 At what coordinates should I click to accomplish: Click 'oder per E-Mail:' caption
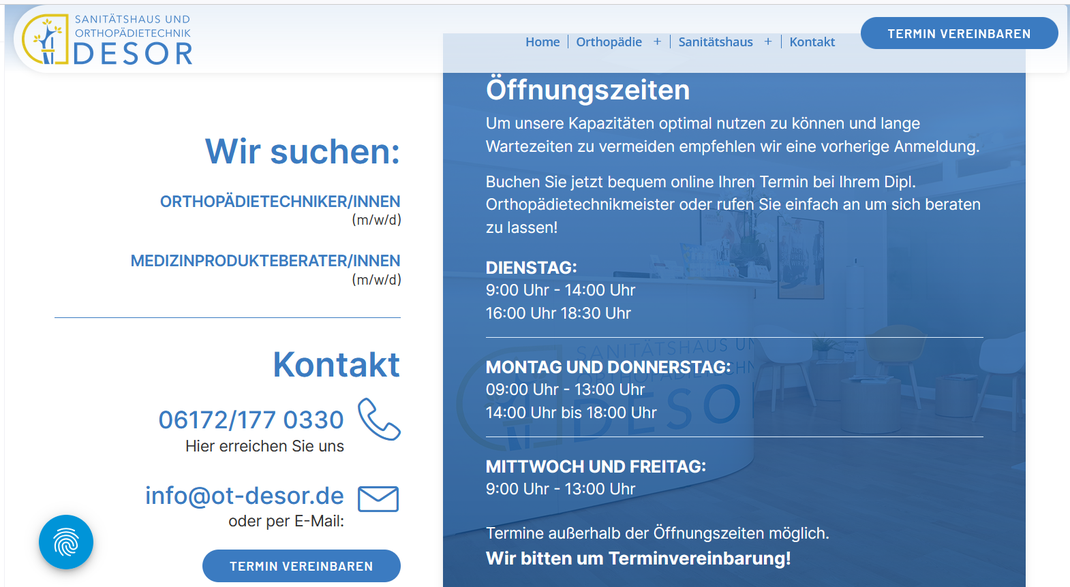[x=286, y=521]
